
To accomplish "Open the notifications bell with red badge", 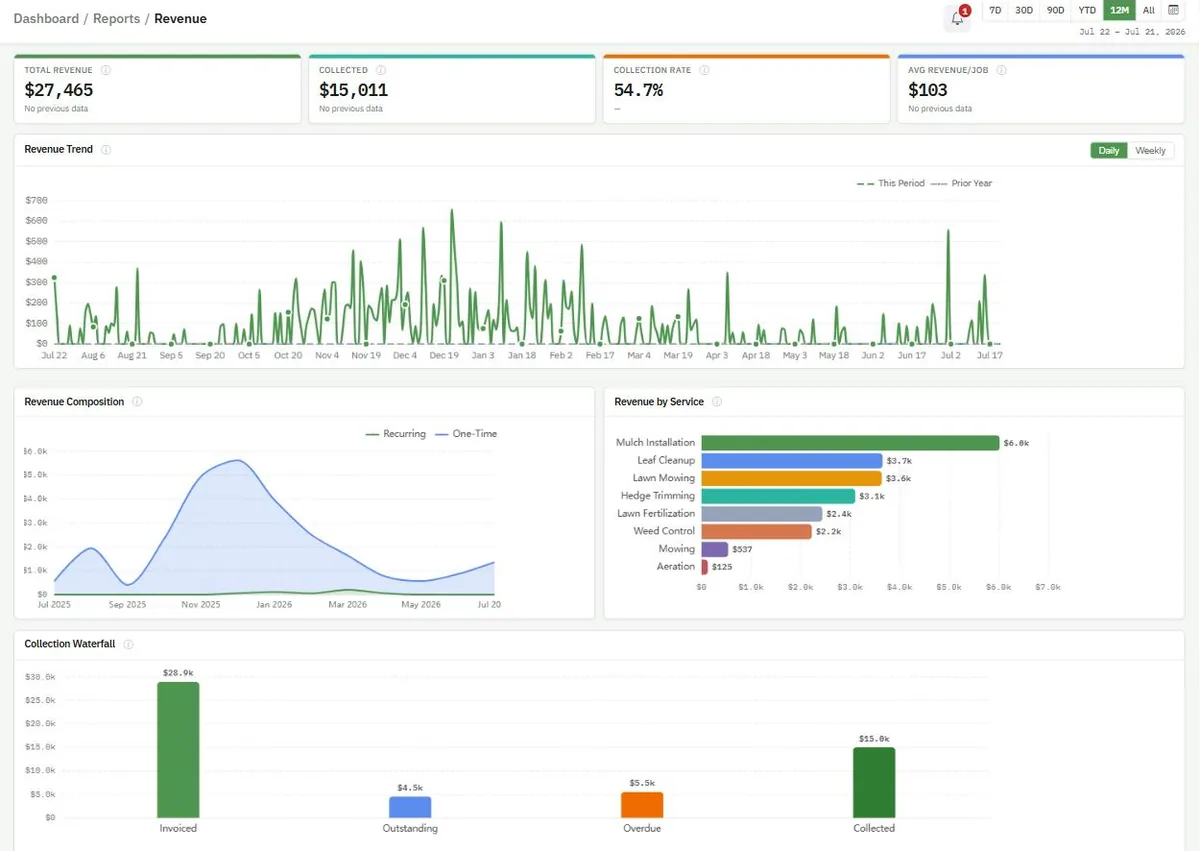I will pyautogui.click(x=958, y=18).
